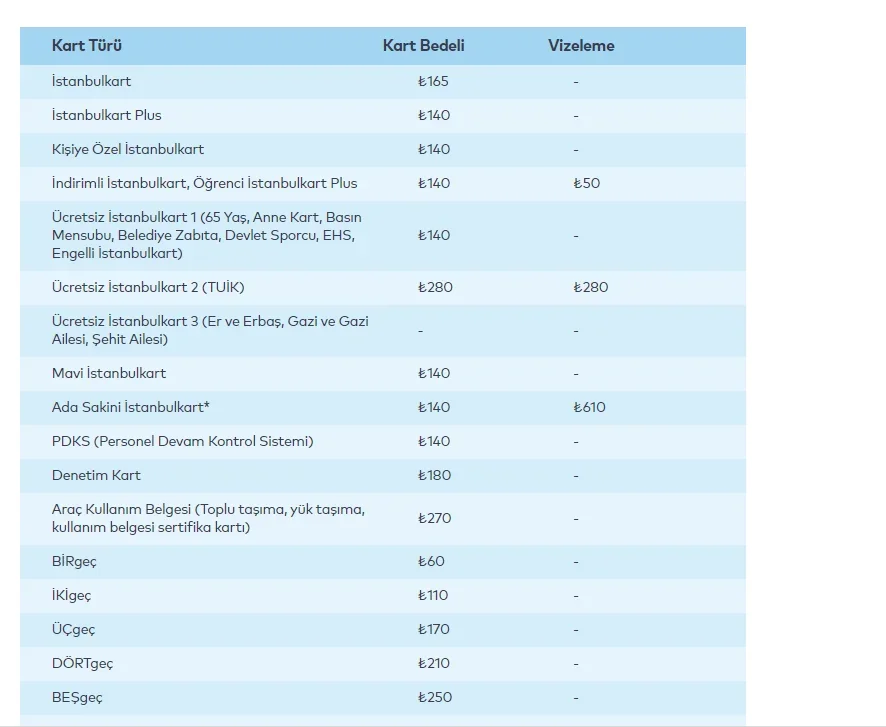
Task: Click the Ada Sakini İstanbulkart* label
Action: [130, 407]
